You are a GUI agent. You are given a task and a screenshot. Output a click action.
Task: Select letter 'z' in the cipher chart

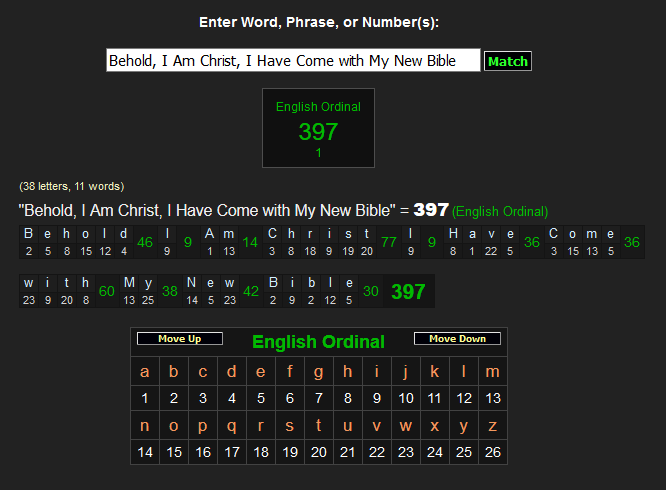coord(492,425)
